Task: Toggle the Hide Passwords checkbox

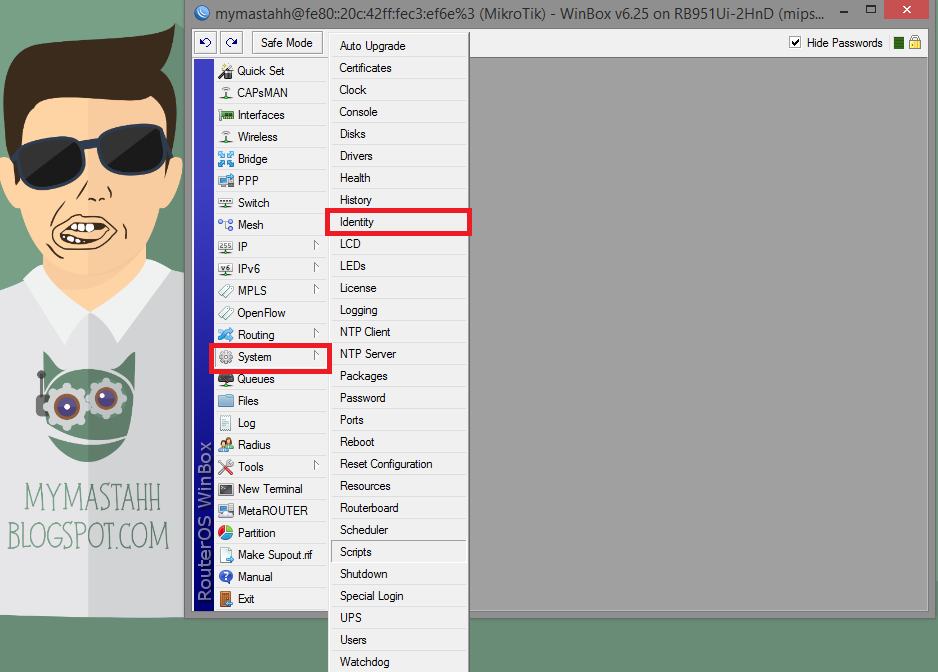Action: (x=795, y=42)
